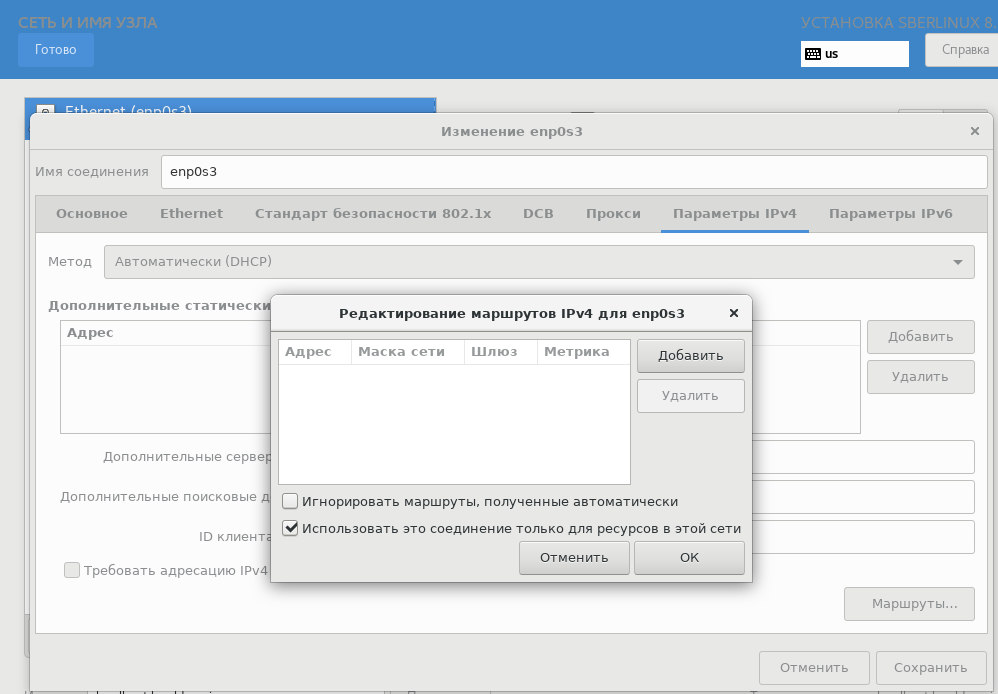Click the Готово button at top left
The width and height of the screenshot is (998, 694).
click(55, 49)
